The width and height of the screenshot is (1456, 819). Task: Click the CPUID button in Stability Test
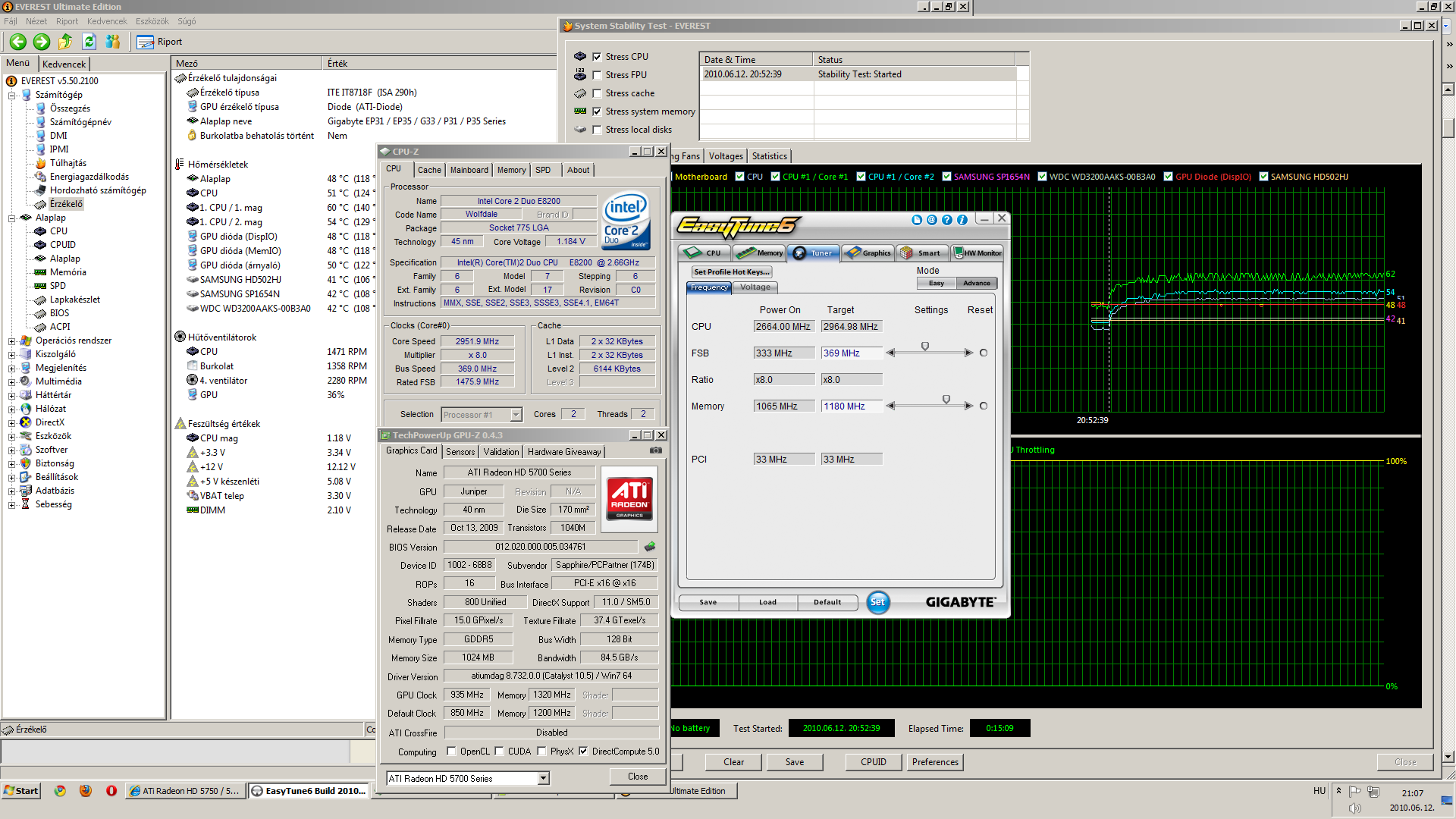coord(874,762)
